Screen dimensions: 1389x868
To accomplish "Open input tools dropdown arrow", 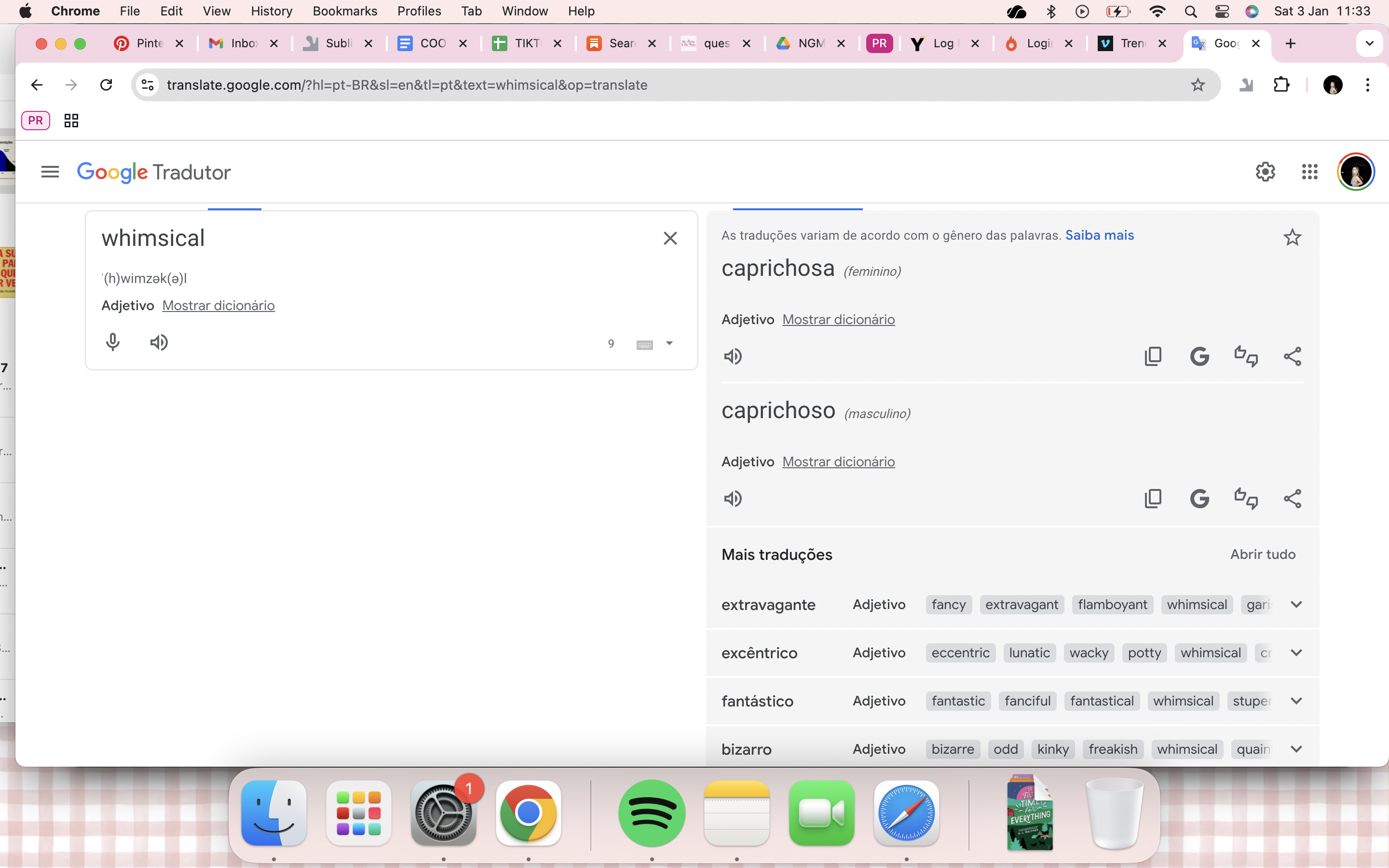I will pos(669,343).
